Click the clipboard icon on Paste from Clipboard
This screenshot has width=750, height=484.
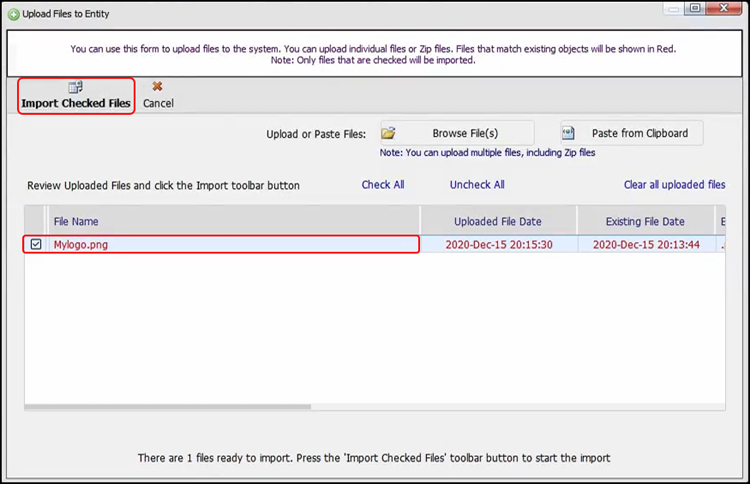tap(568, 133)
